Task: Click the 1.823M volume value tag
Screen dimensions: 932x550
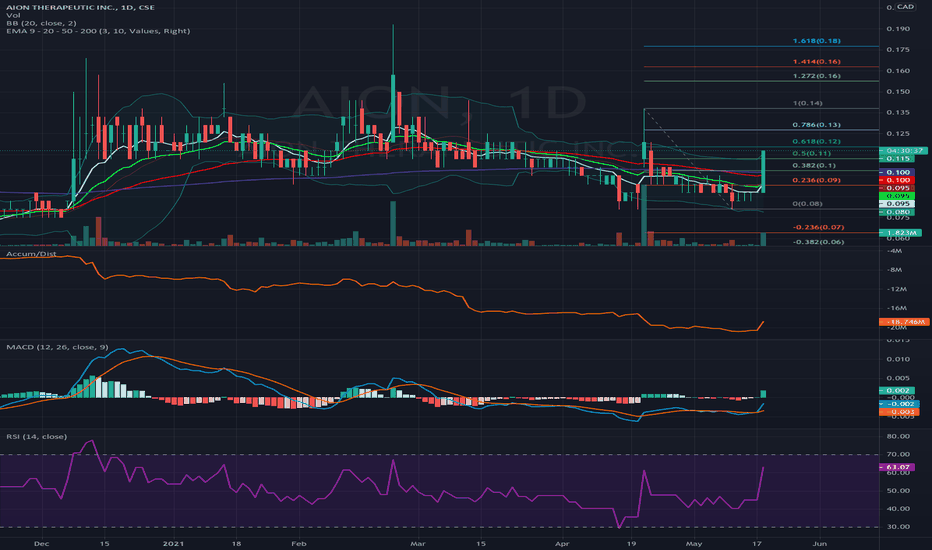Action: click(x=900, y=233)
